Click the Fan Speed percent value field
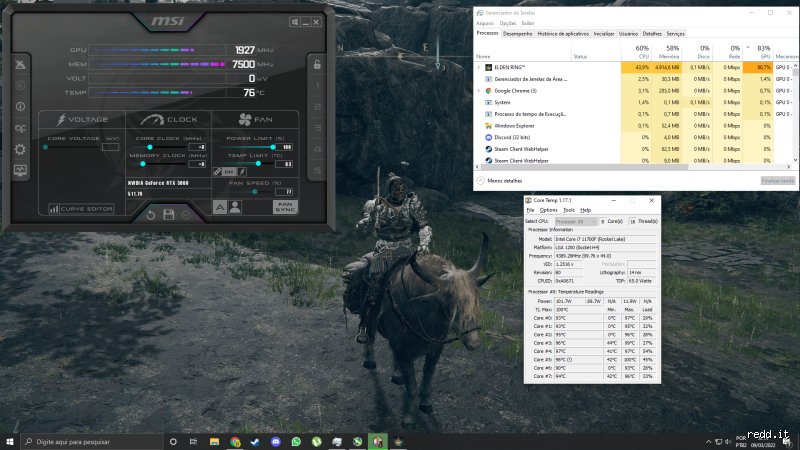This screenshot has width=800, height=450. (x=284, y=192)
